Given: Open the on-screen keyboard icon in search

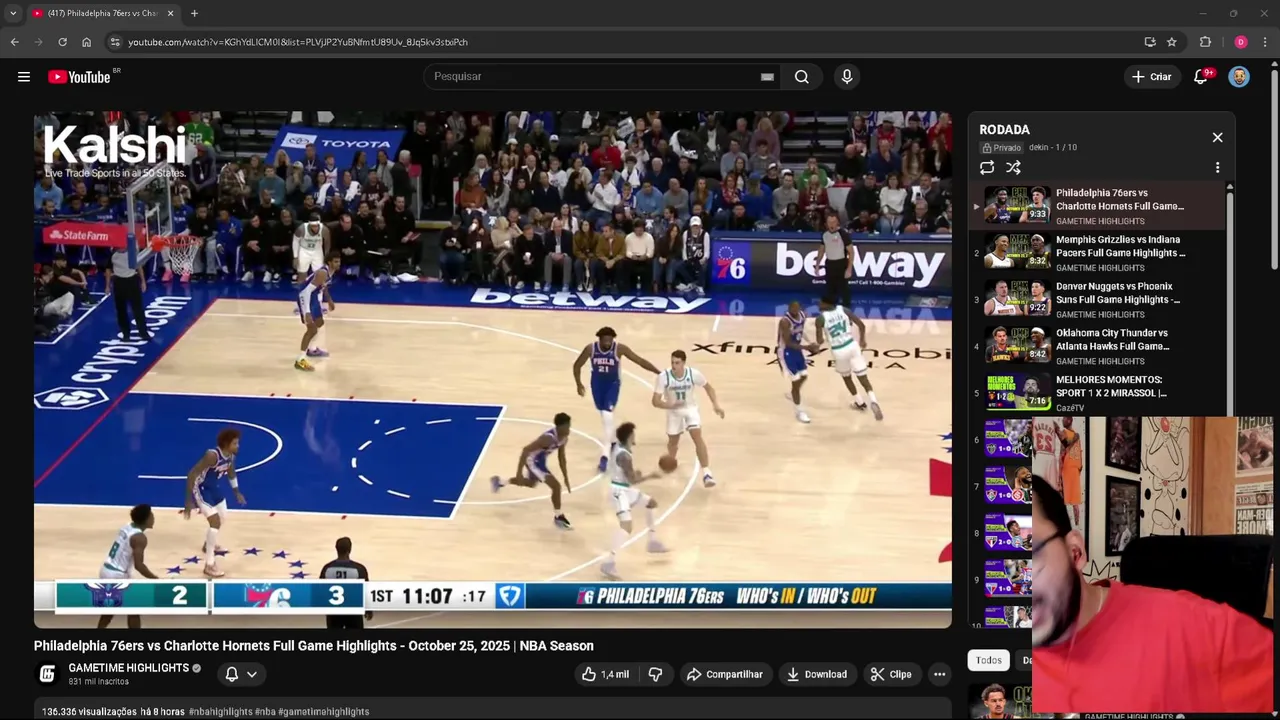Looking at the screenshot, I should coord(767,77).
